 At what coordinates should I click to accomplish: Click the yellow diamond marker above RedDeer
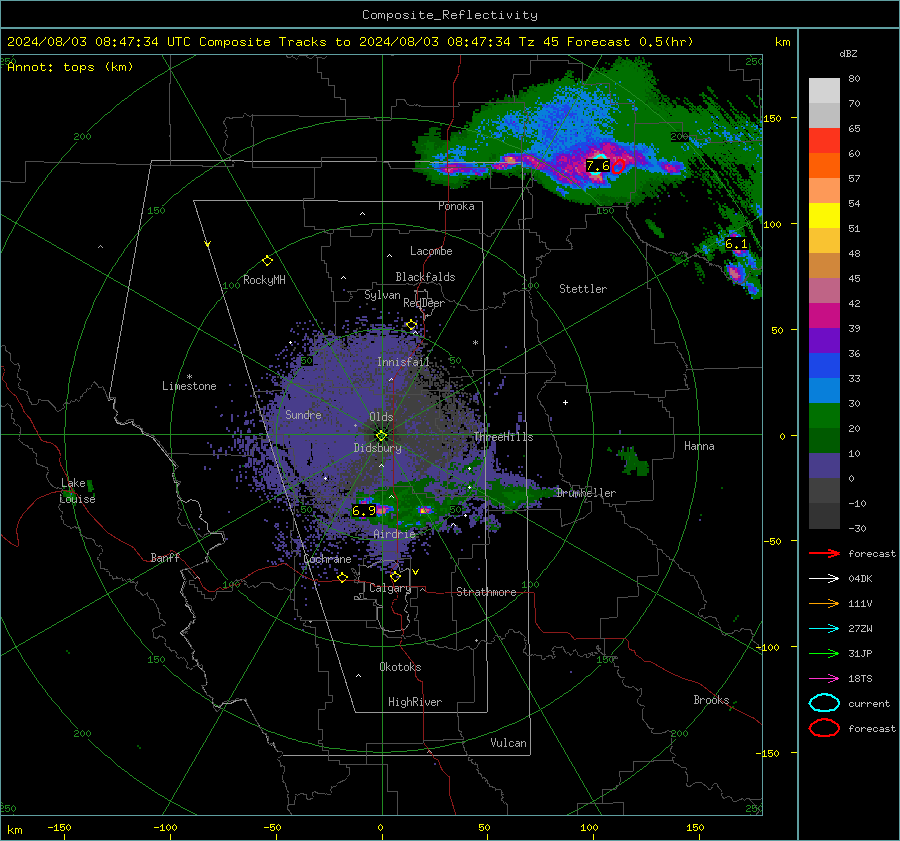pos(412,325)
